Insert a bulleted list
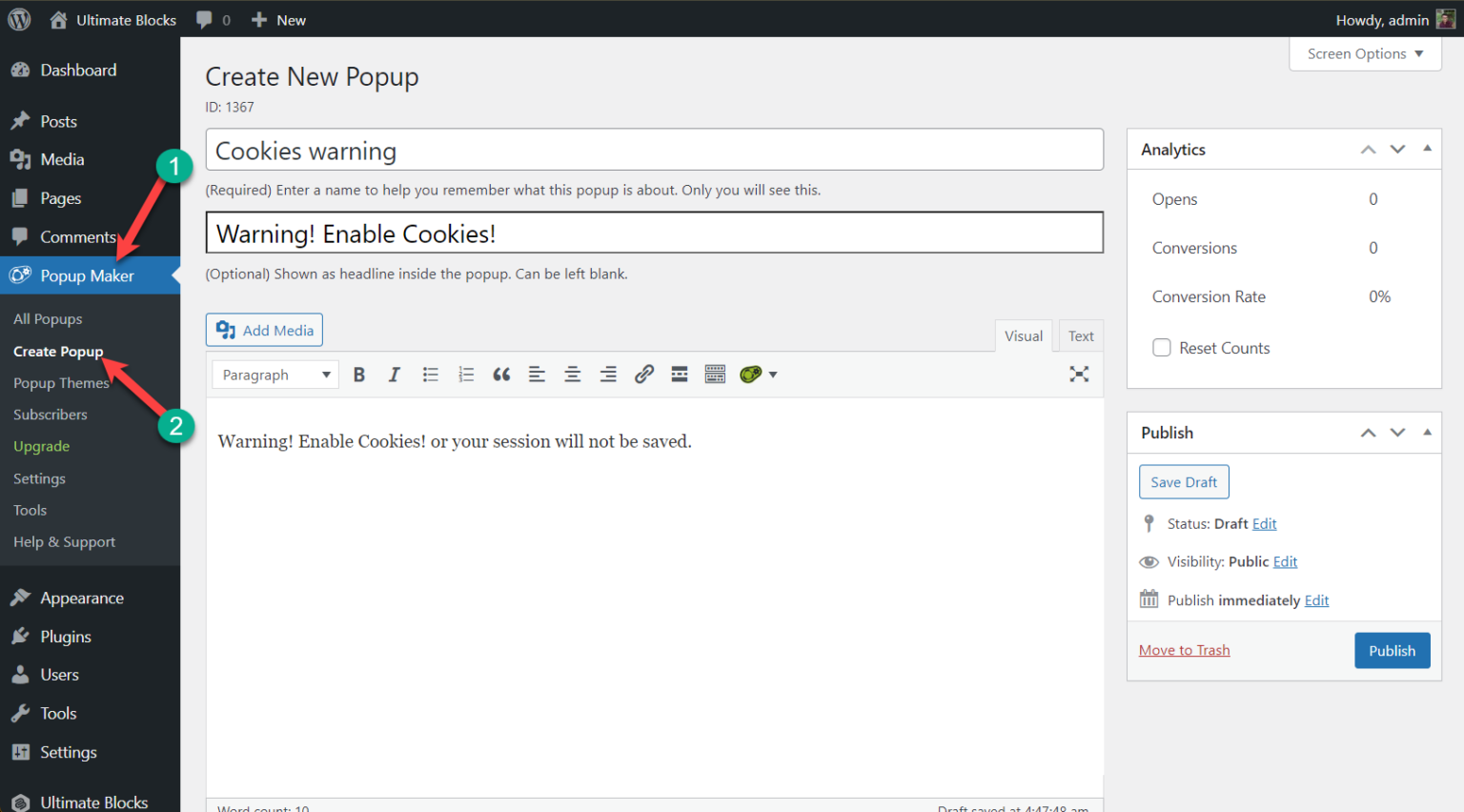Screen dimensions: 1464x812 430,375
